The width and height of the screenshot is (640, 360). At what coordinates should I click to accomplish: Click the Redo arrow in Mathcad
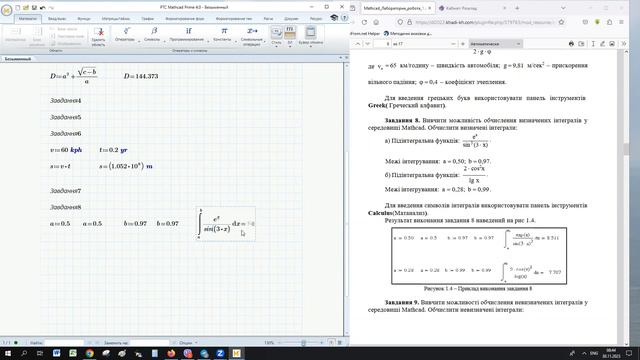click(51, 8)
